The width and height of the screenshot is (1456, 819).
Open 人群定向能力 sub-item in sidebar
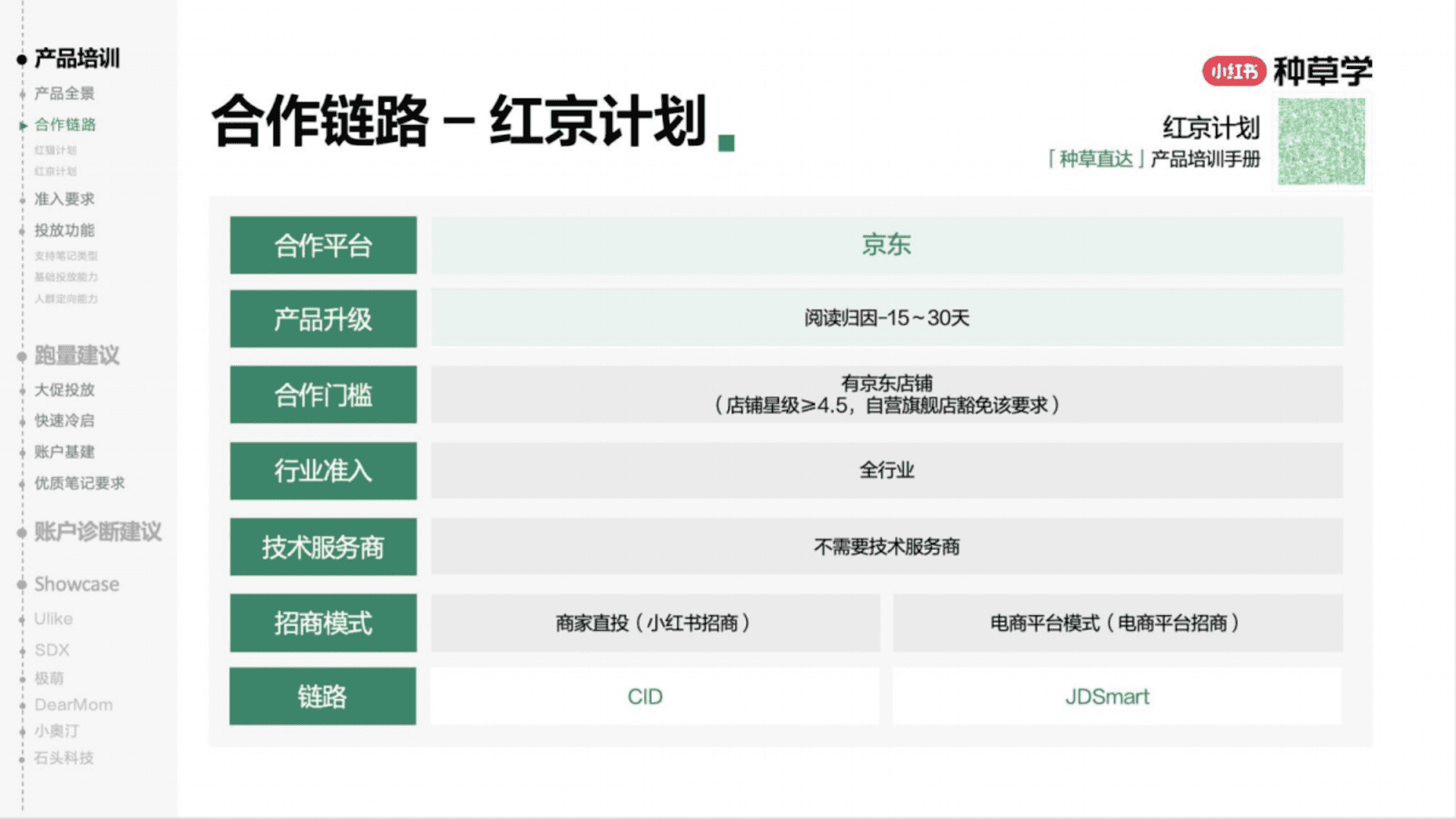coord(66,299)
